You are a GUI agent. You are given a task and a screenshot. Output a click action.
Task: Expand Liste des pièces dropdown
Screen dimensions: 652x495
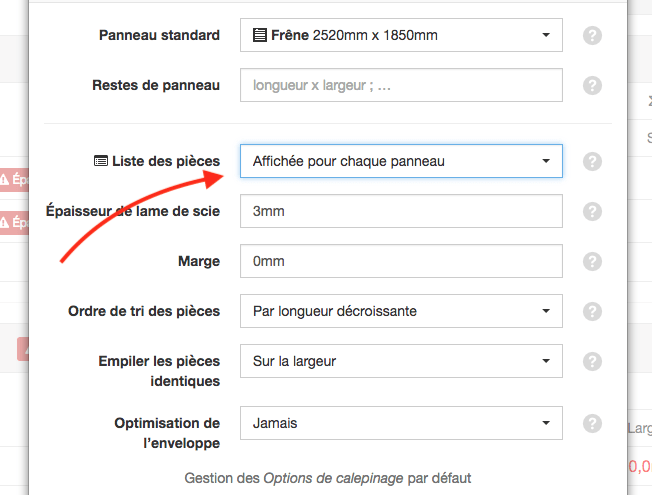coord(401,161)
